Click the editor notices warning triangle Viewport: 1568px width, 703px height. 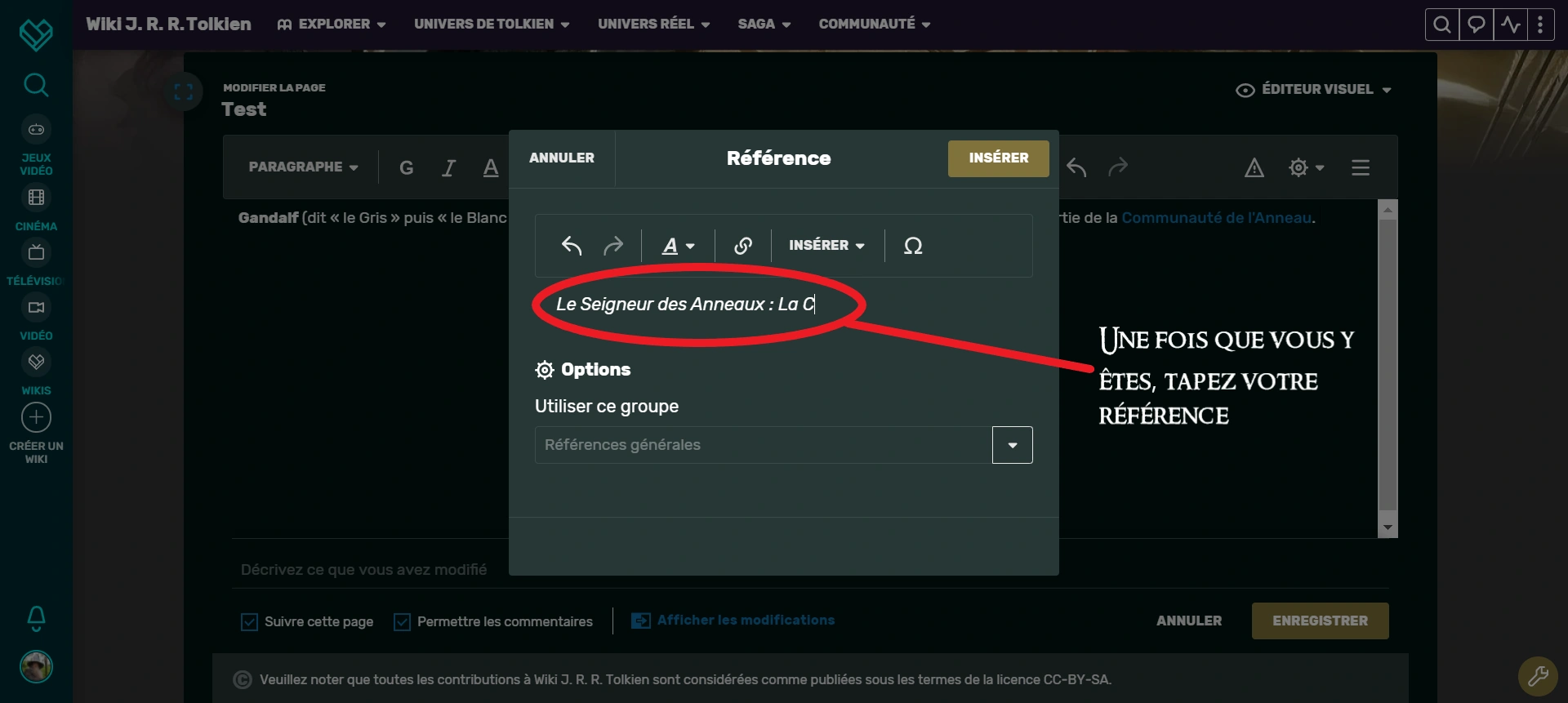click(1254, 167)
